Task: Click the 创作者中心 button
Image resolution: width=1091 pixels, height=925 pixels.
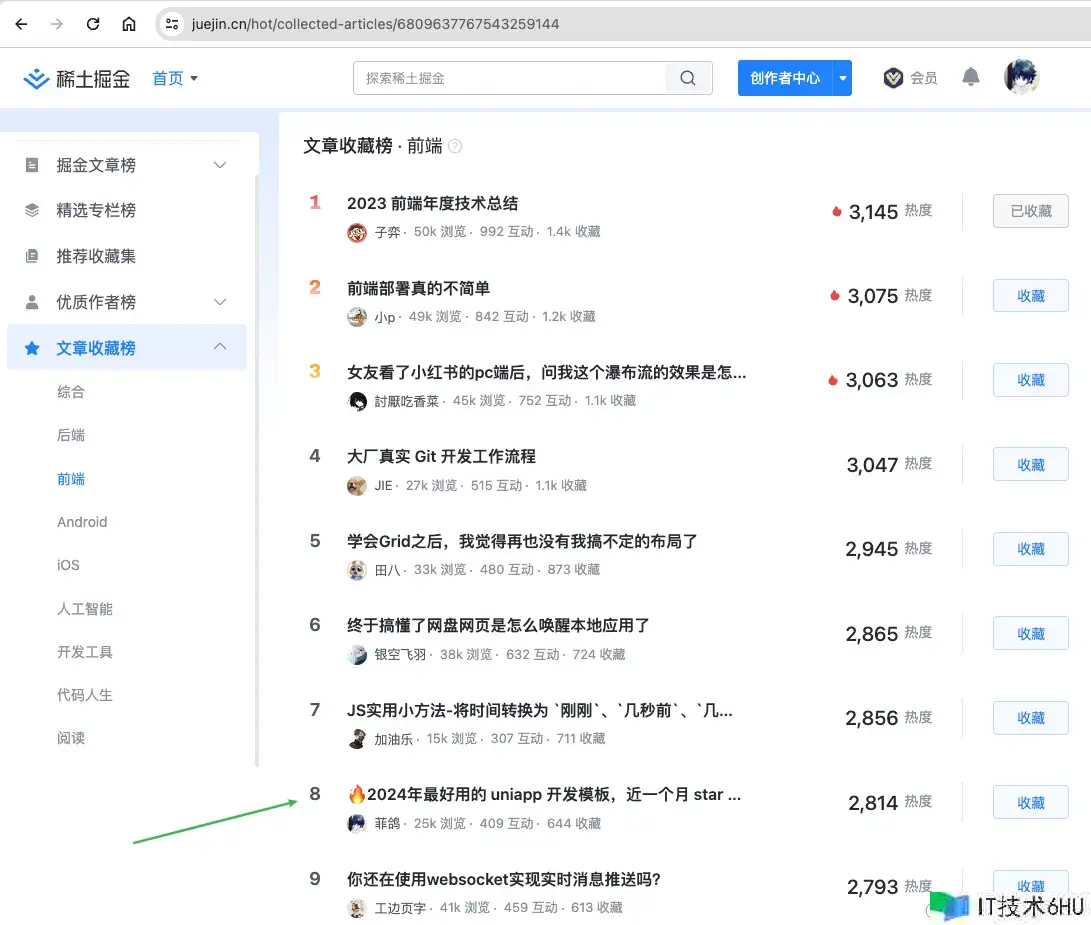Action: [784, 78]
